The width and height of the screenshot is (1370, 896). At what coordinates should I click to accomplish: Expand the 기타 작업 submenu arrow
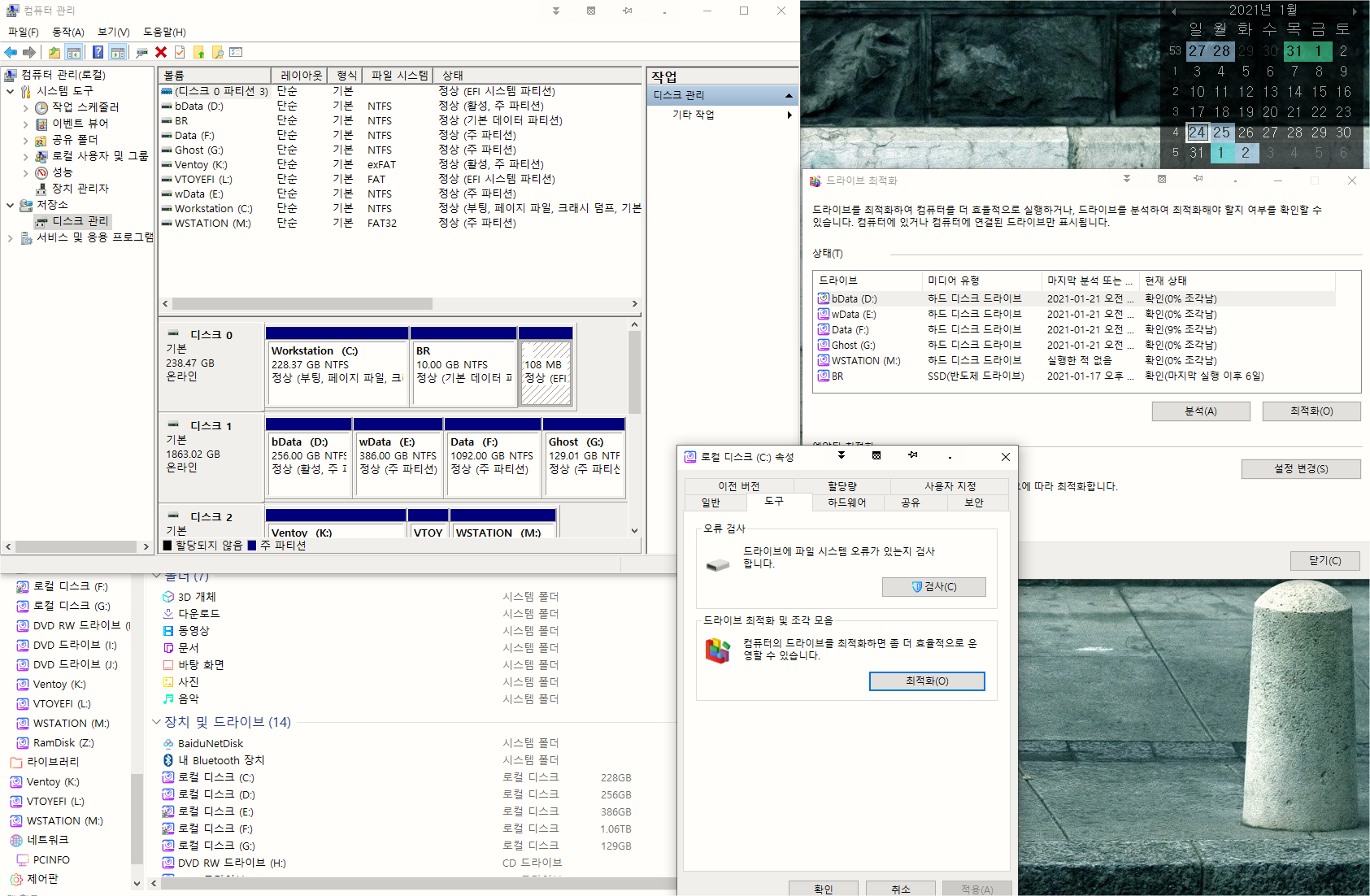(789, 115)
